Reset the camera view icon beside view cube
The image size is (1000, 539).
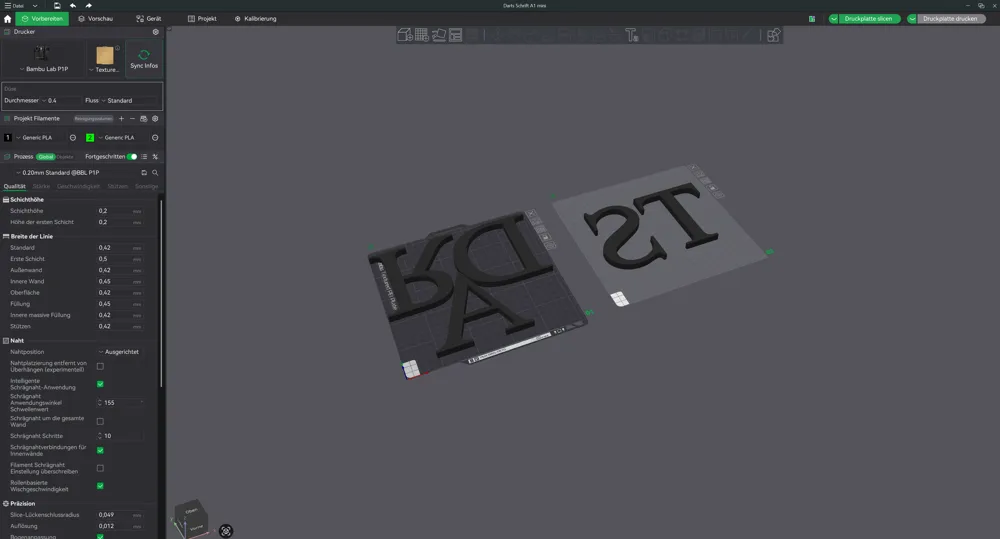tap(226, 531)
